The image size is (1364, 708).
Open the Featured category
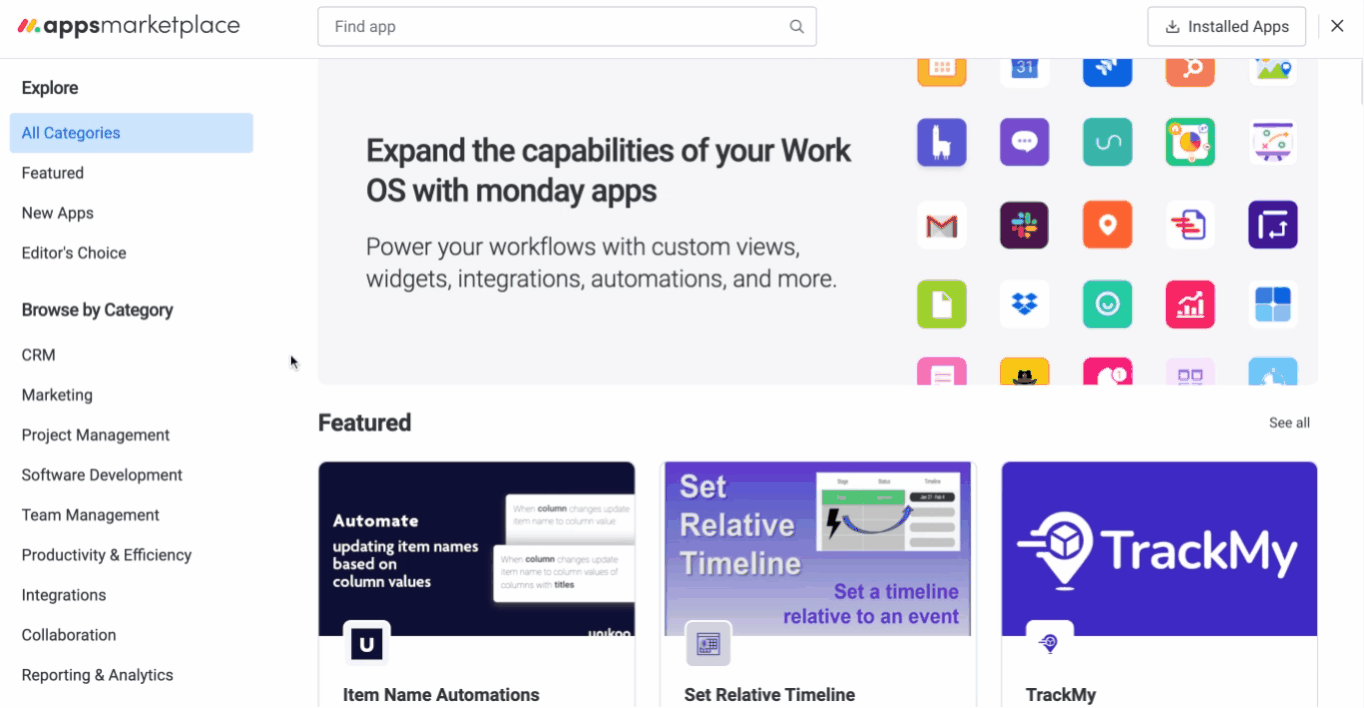(53, 173)
